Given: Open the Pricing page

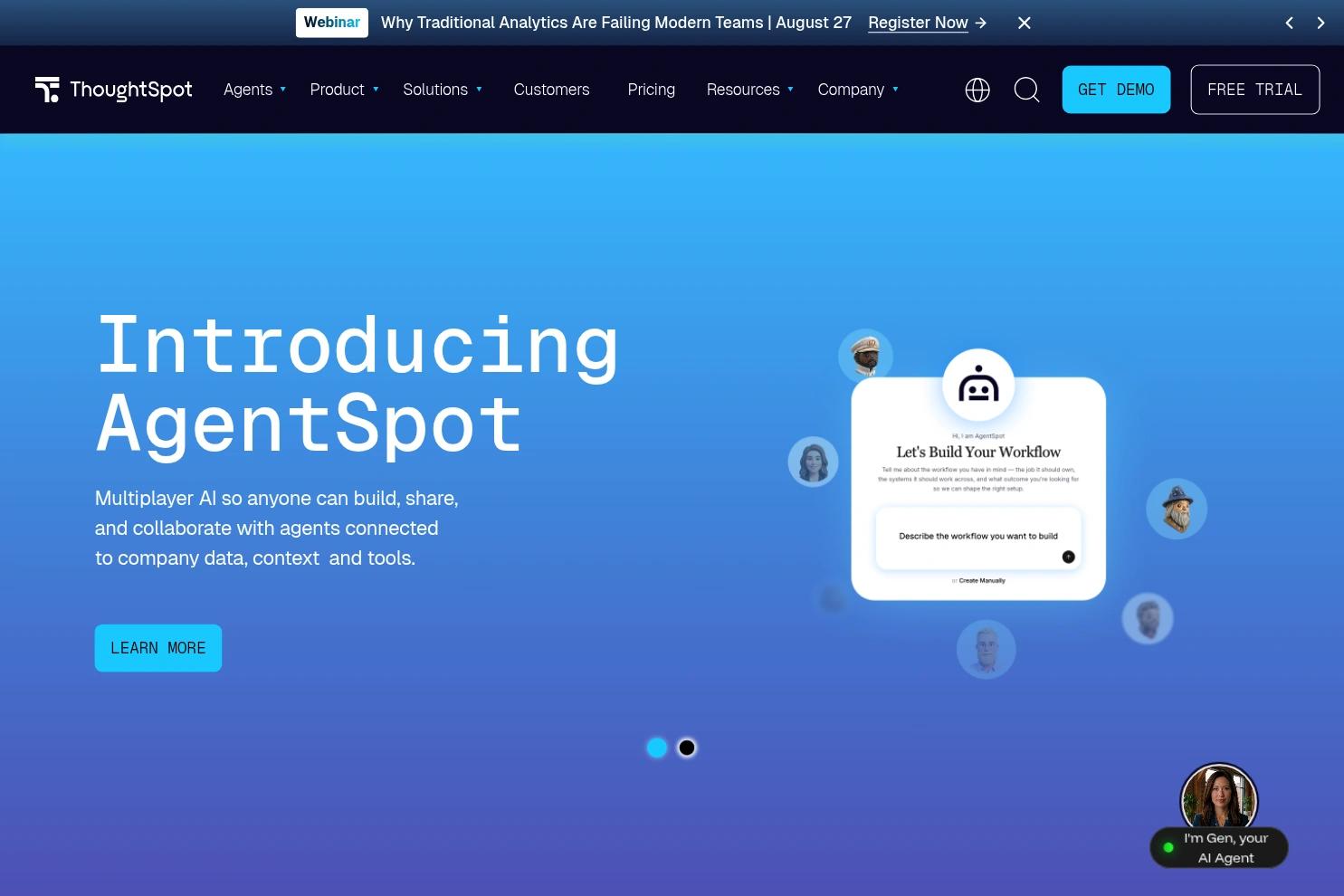Looking at the screenshot, I should [652, 90].
